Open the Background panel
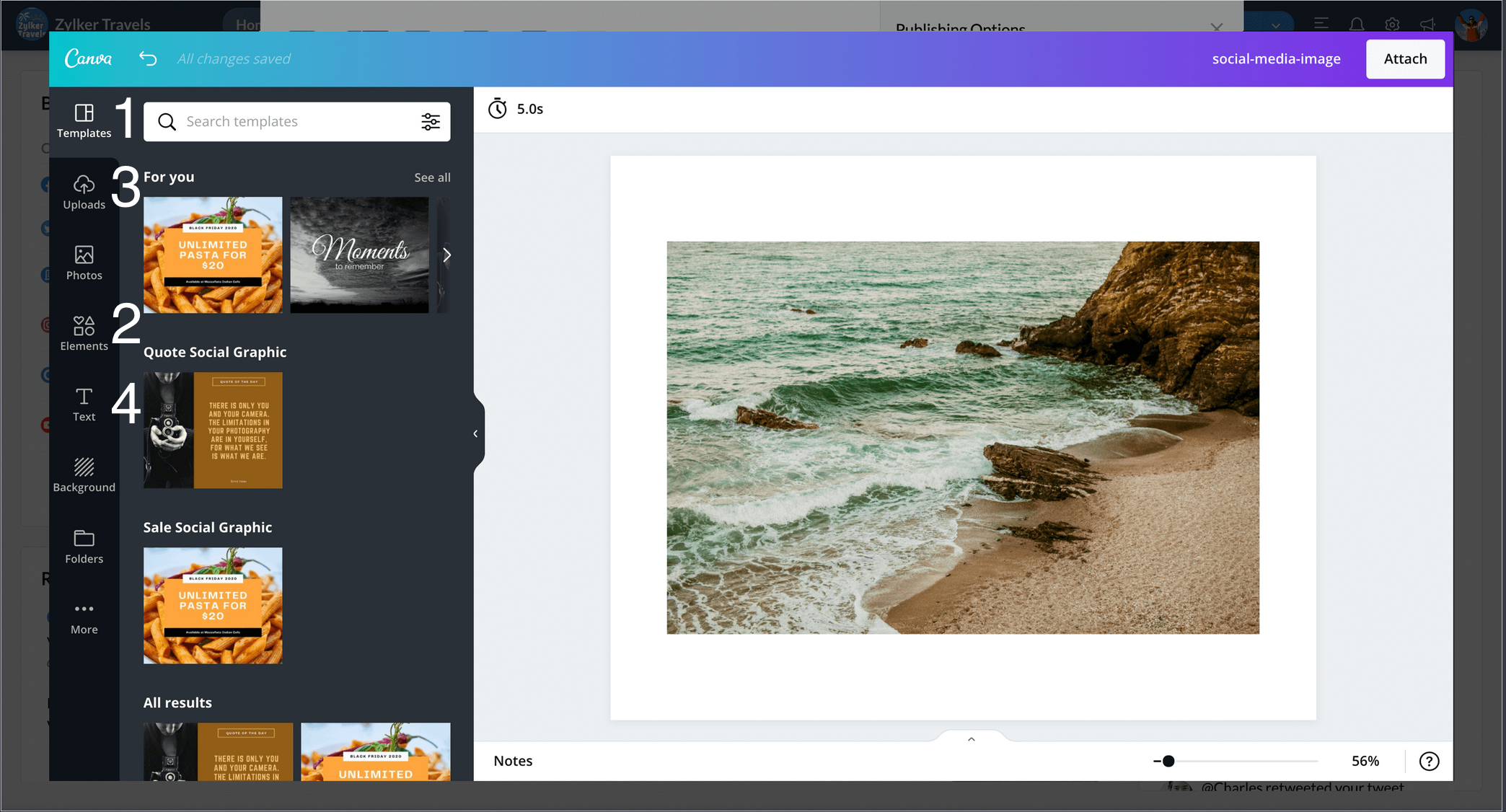 pos(84,475)
